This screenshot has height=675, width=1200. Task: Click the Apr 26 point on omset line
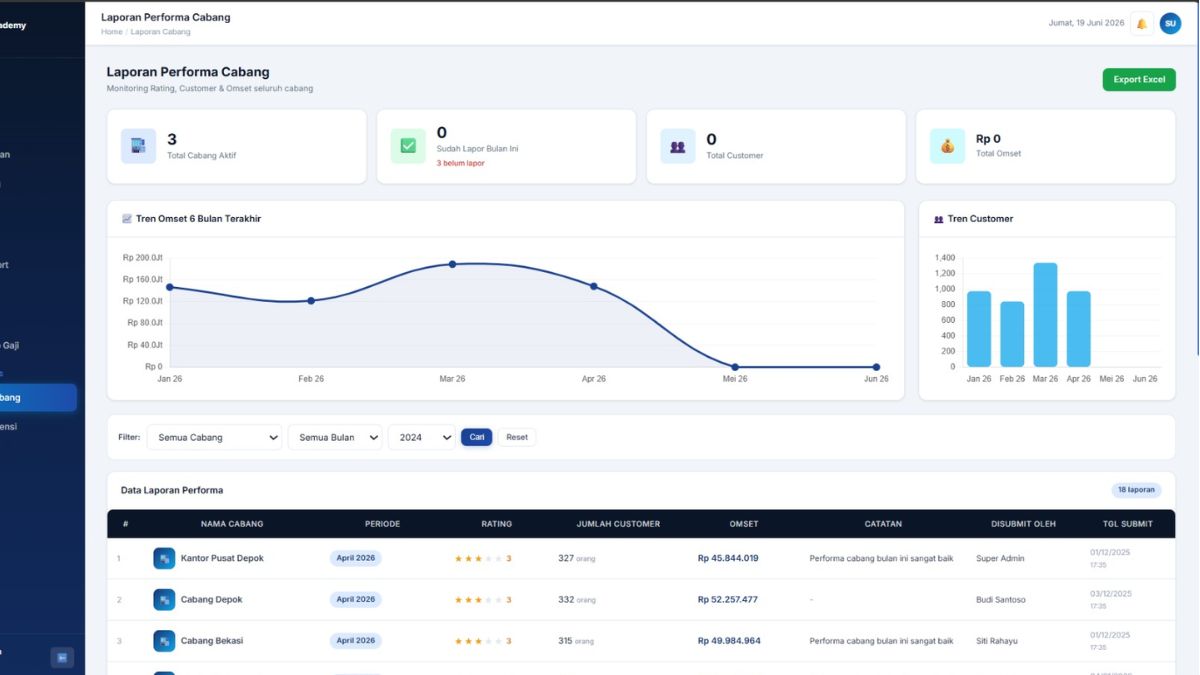click(x=594, y=286)
